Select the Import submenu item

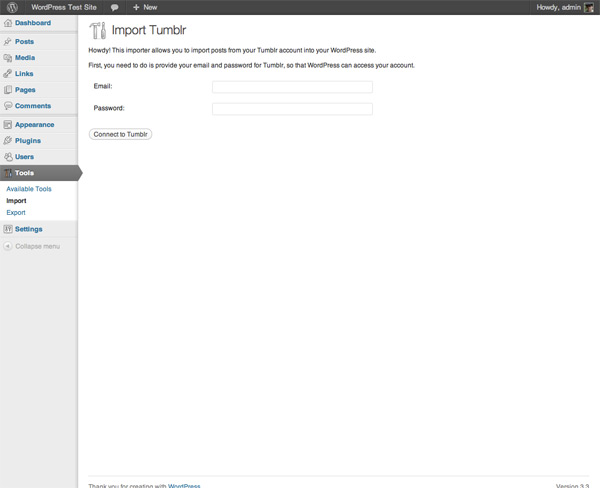pos(16,201)
